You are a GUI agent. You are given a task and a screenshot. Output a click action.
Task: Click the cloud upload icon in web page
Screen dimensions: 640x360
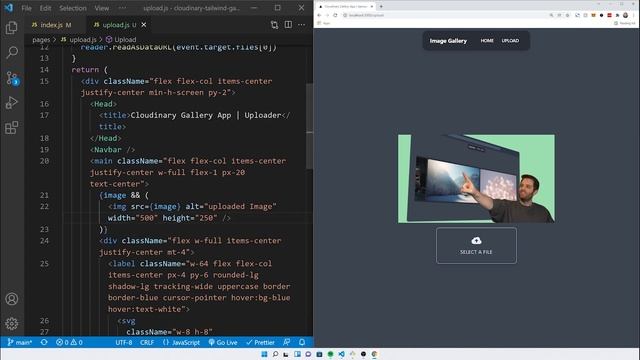476,241
